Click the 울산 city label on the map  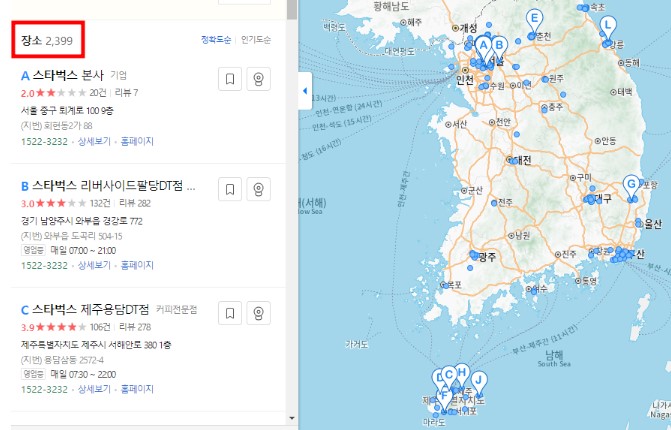(653, 224)
